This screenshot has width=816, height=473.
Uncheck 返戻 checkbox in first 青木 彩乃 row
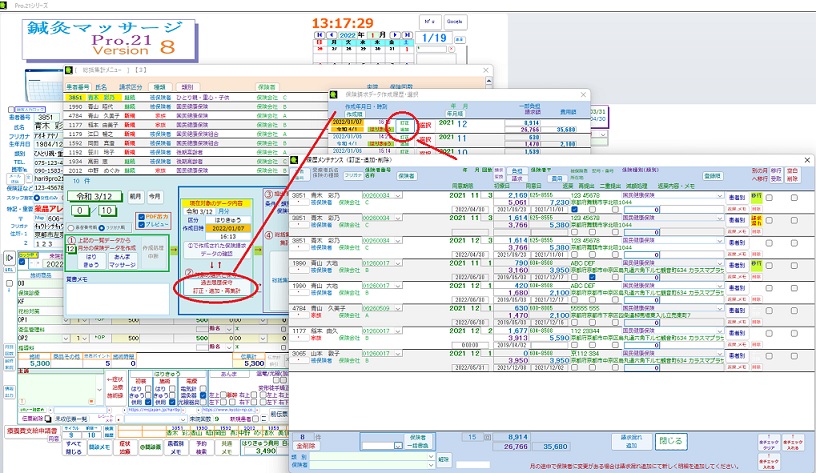(575, 209)
